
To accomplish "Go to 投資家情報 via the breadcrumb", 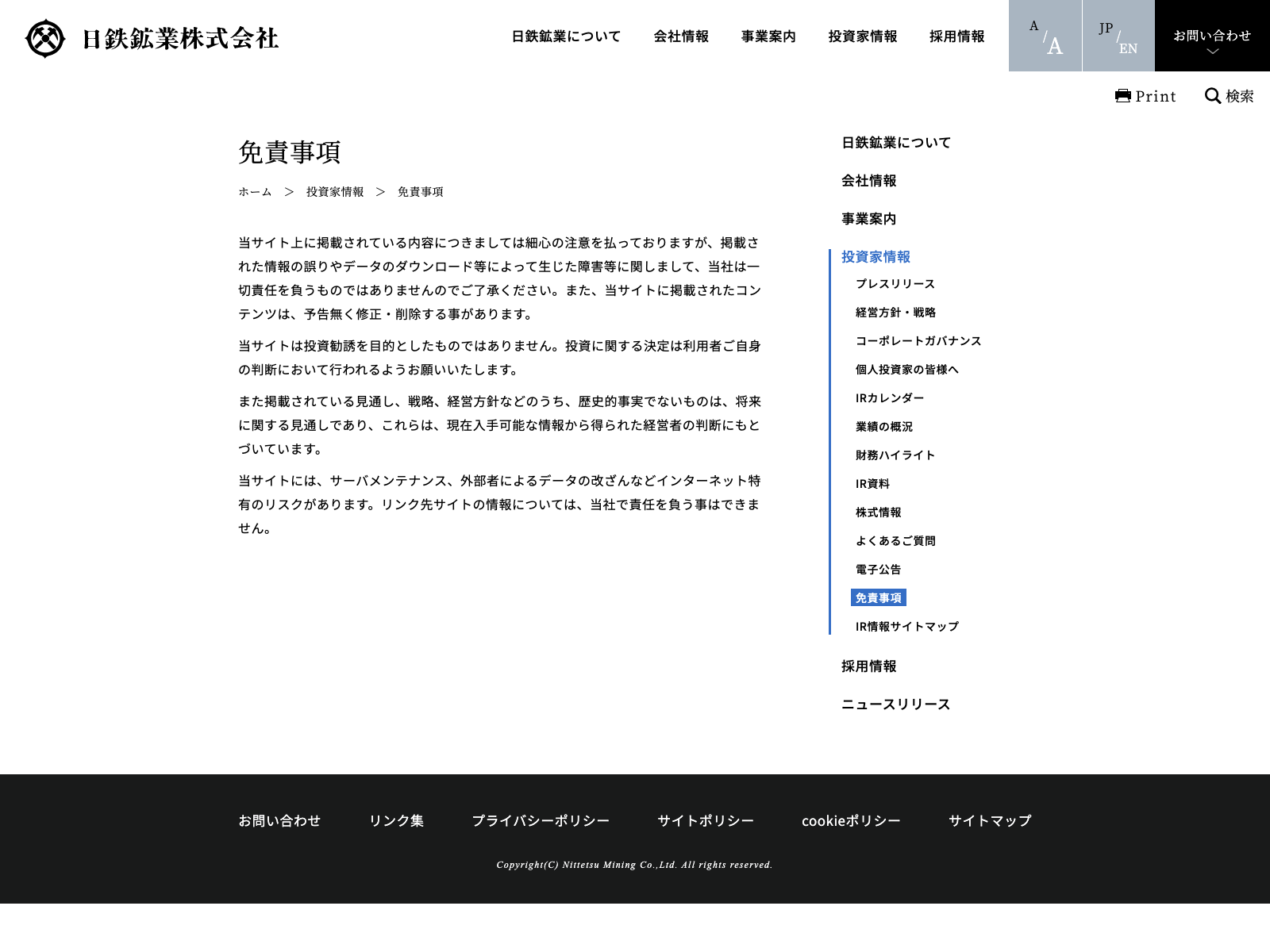I will (335, 192).
